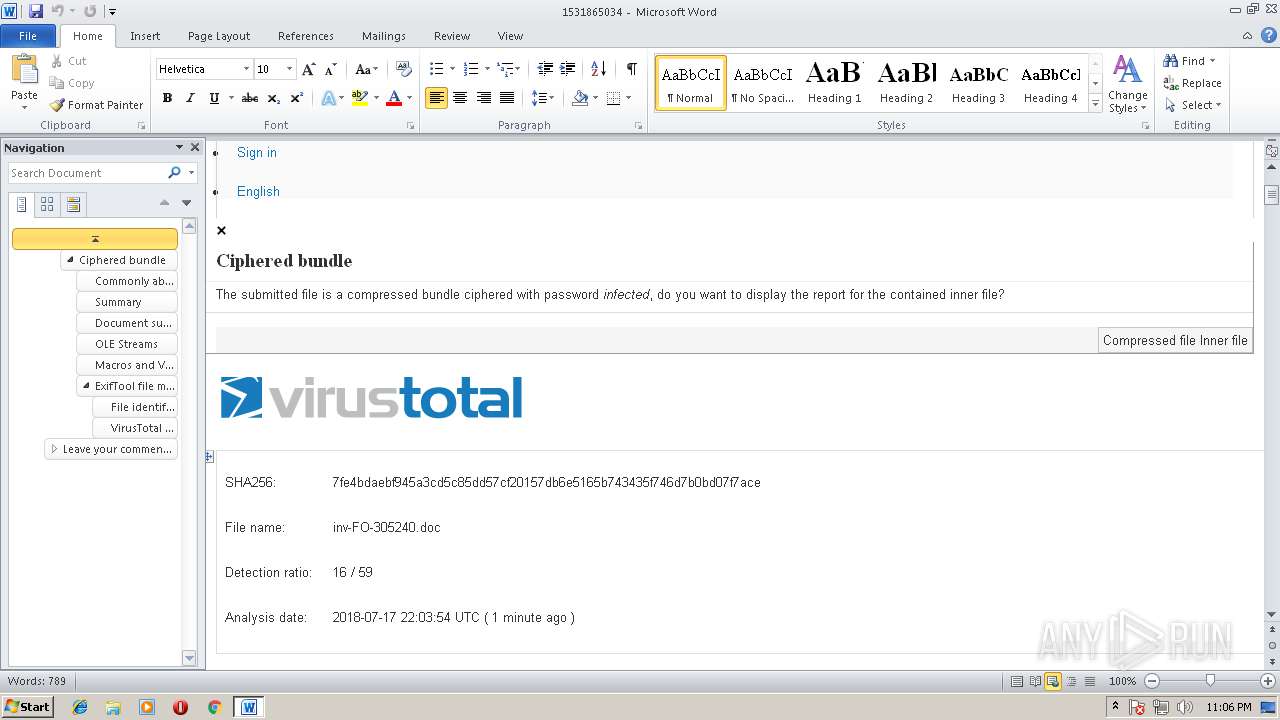Click the Search Document field
This screenshot has height=720, width=1280.
(88, 173)
